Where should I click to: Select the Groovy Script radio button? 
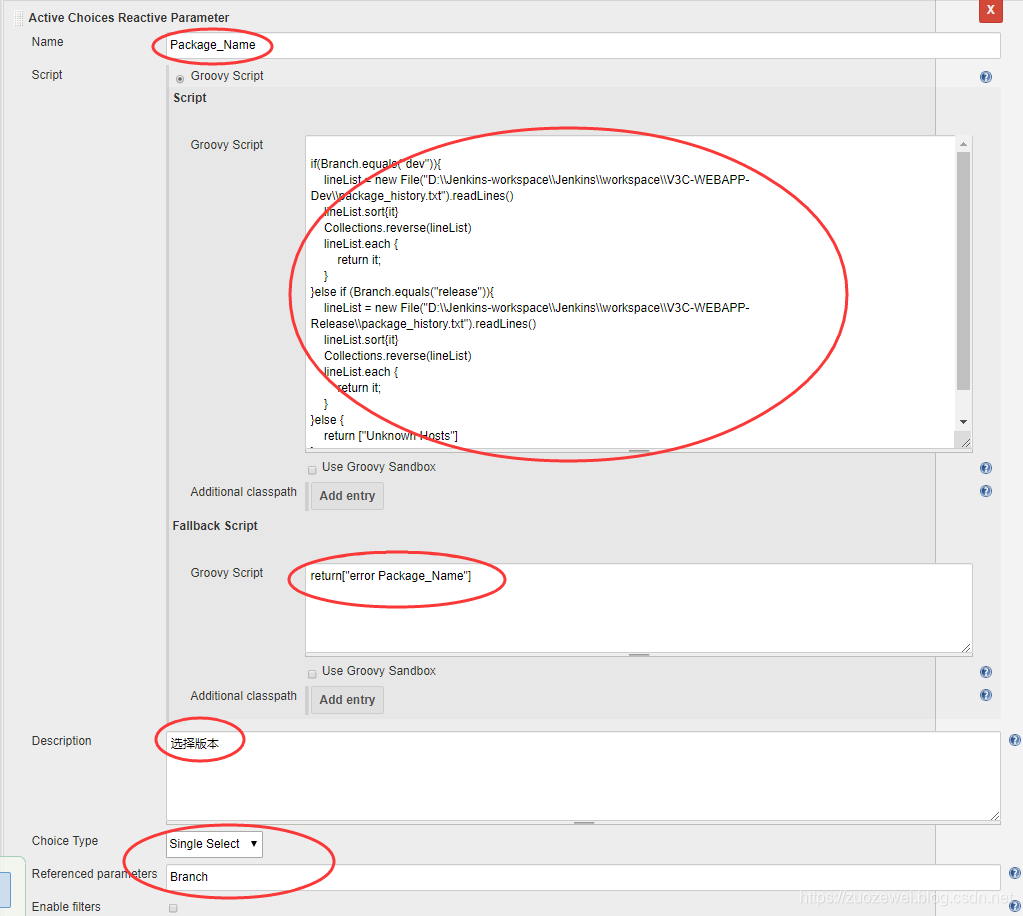point(180,79)
